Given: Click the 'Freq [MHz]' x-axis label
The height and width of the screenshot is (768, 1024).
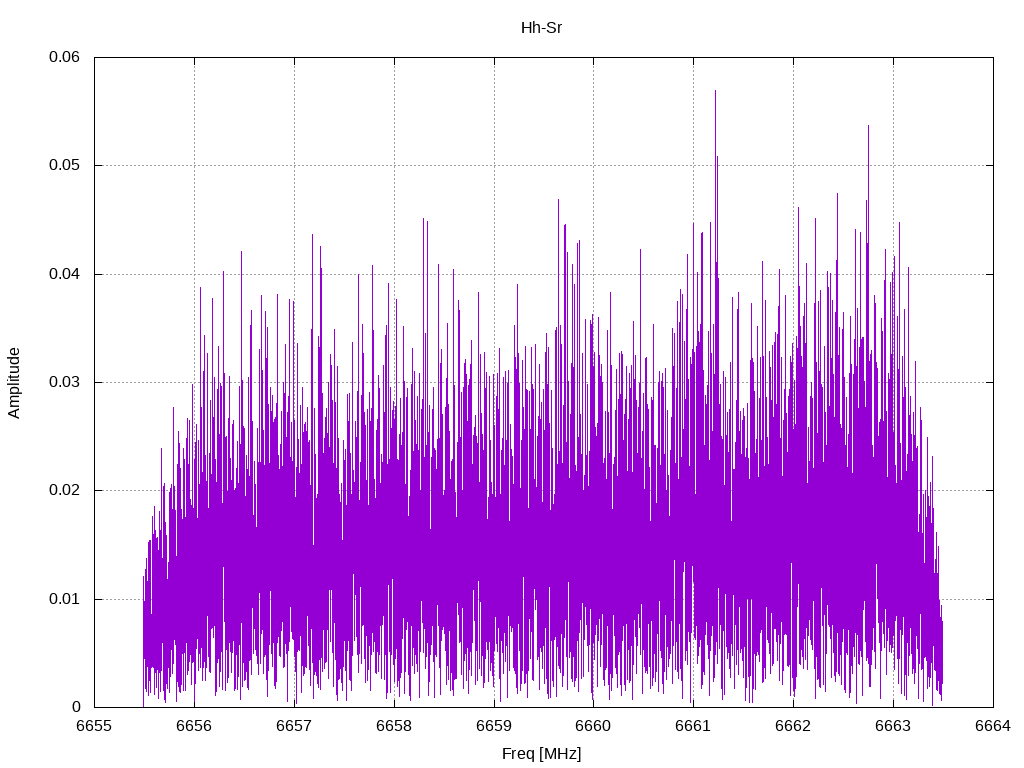Looking at the screenshot, I should (x=541, y=754).
